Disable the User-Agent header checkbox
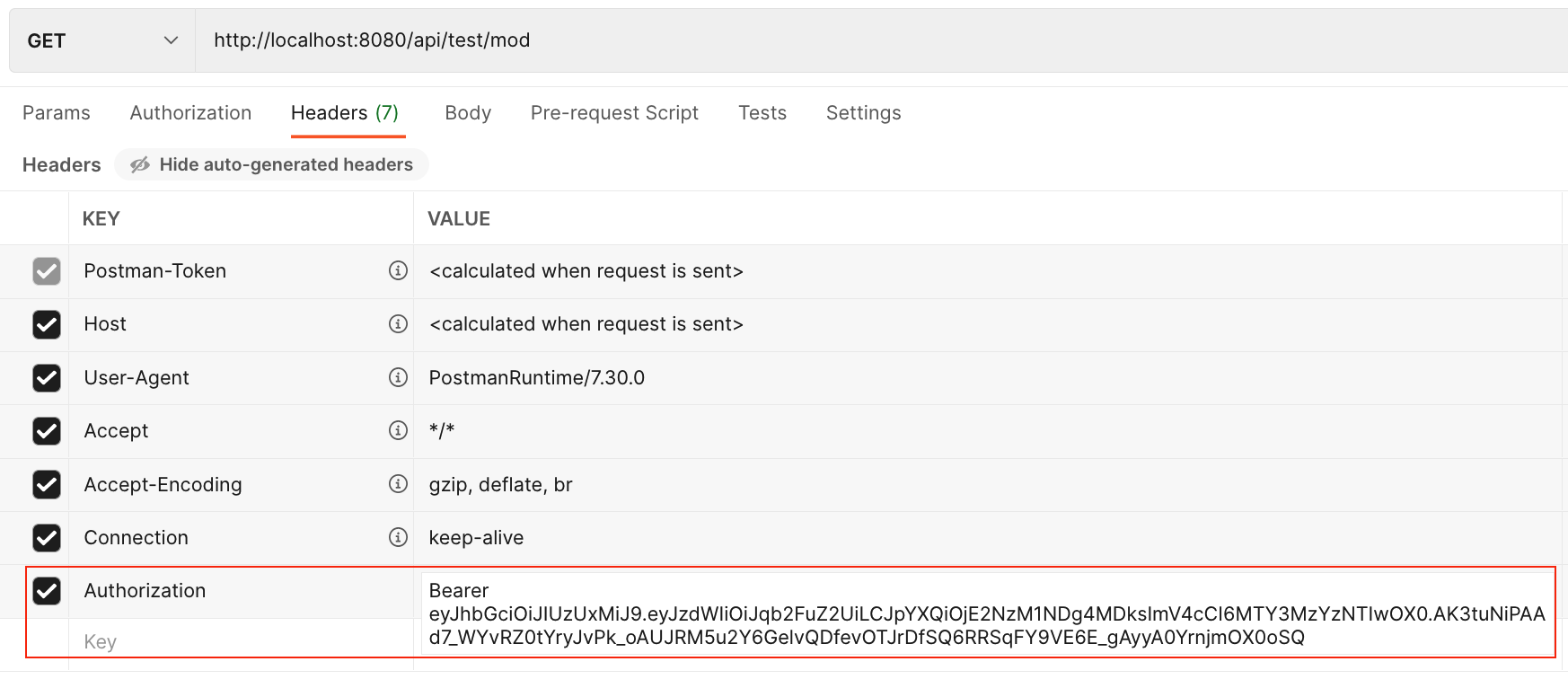 (x=47, y=377)
